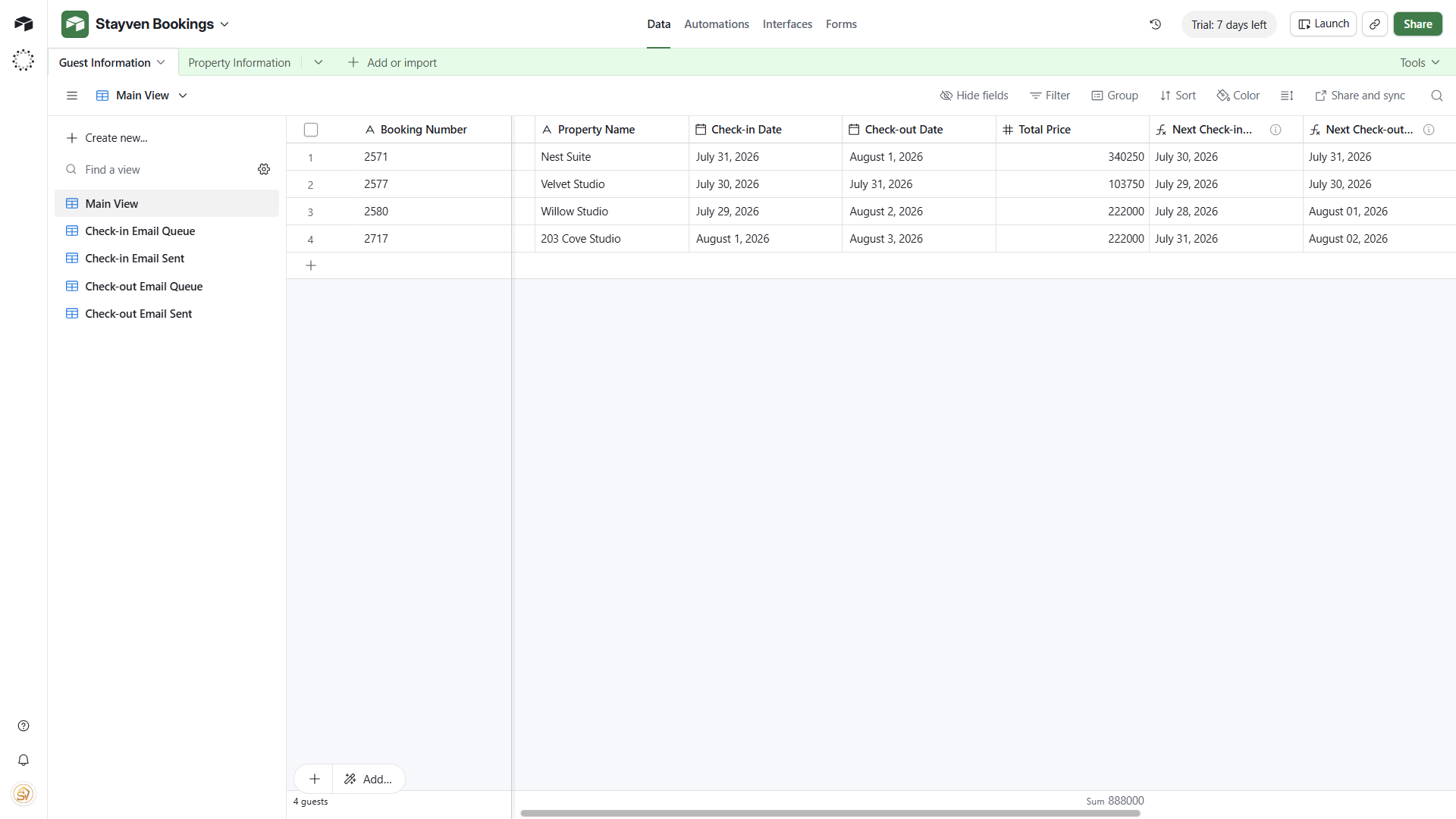Image resolution: width=1456 pixels, height=819 pixels.
Task: Click the Property Name column header
Action: tap(612, 130)
